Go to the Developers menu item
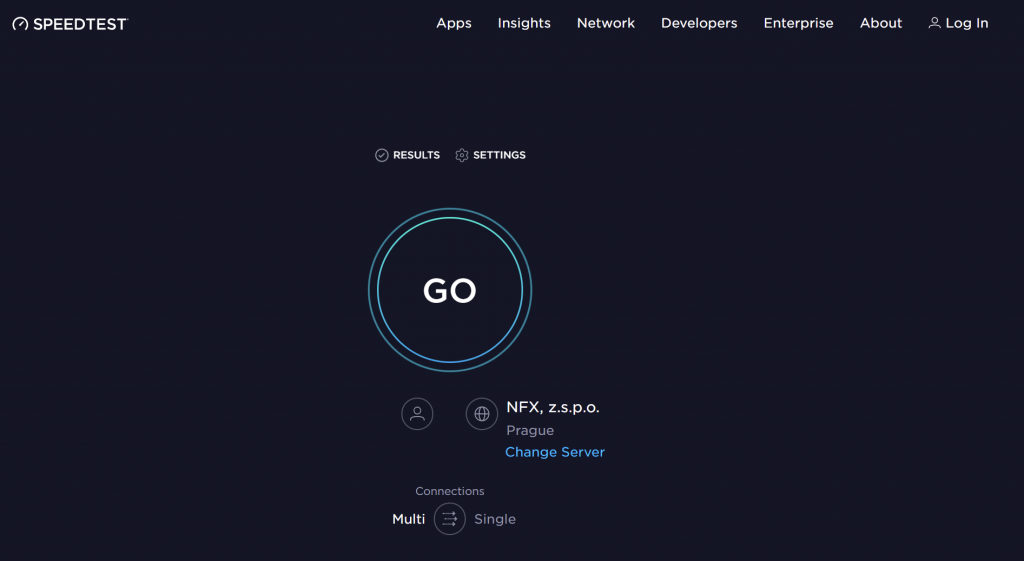This screenshot has height=561, width=1024. coord(699,23)
